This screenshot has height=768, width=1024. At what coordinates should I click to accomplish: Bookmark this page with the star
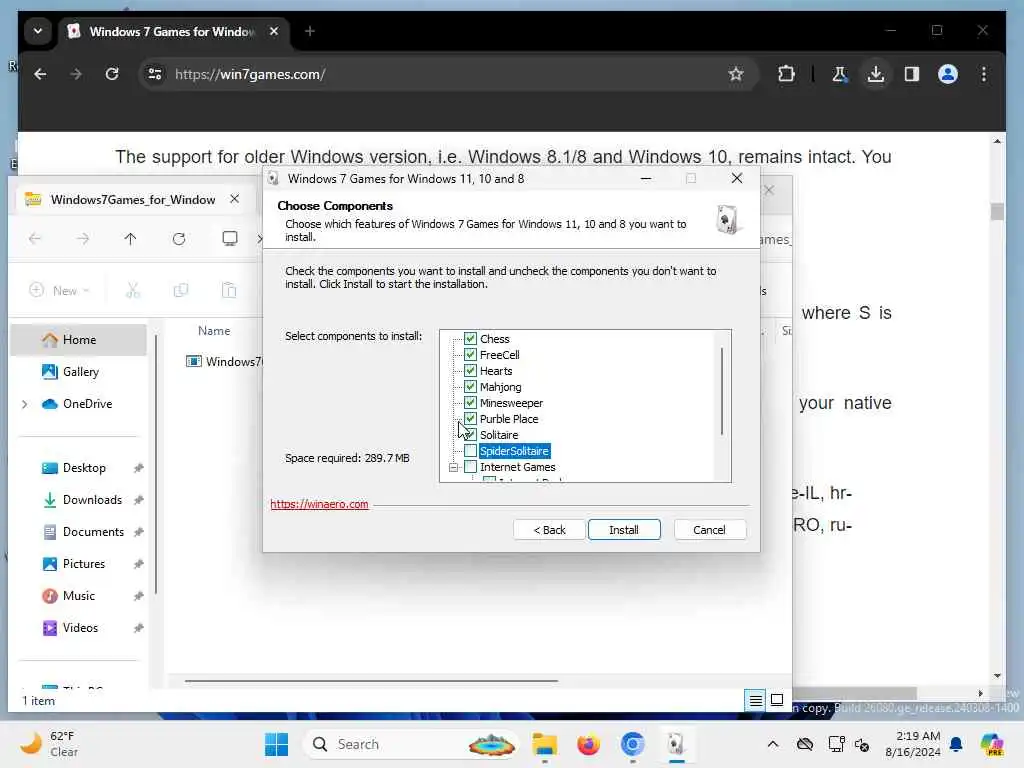tap(736, 74)
